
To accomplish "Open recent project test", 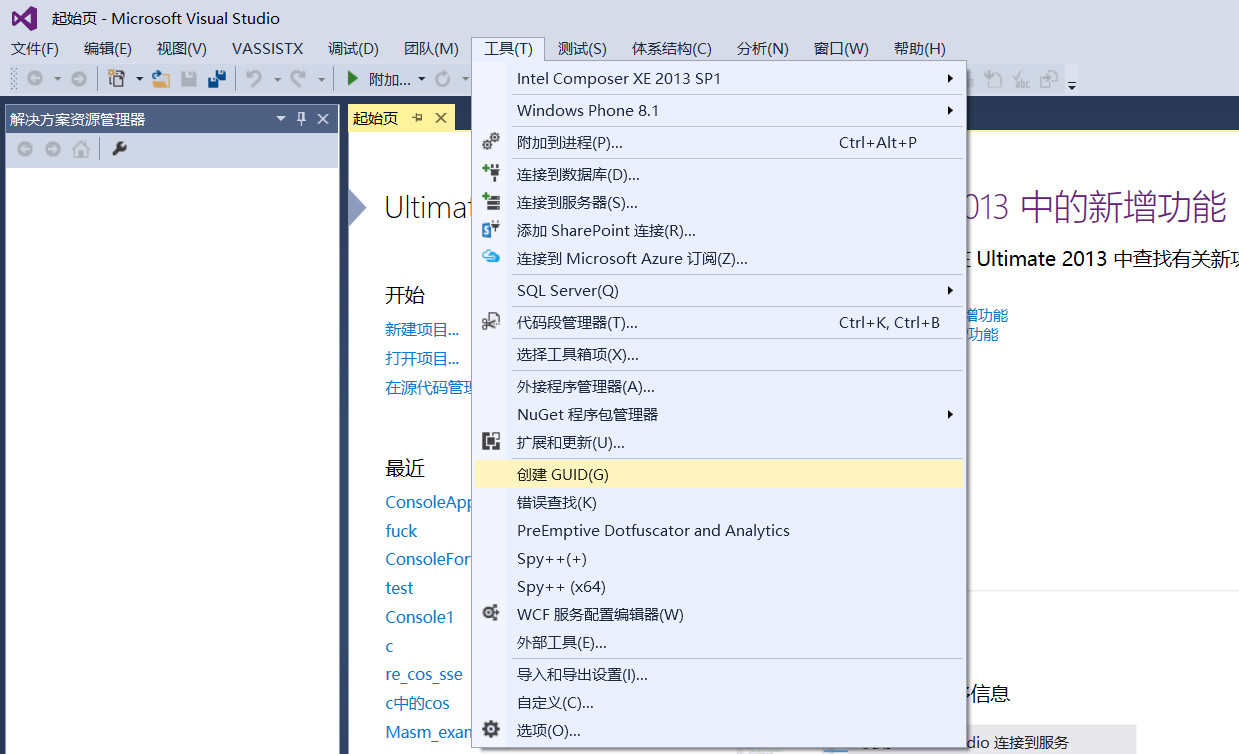I will 399,588.
